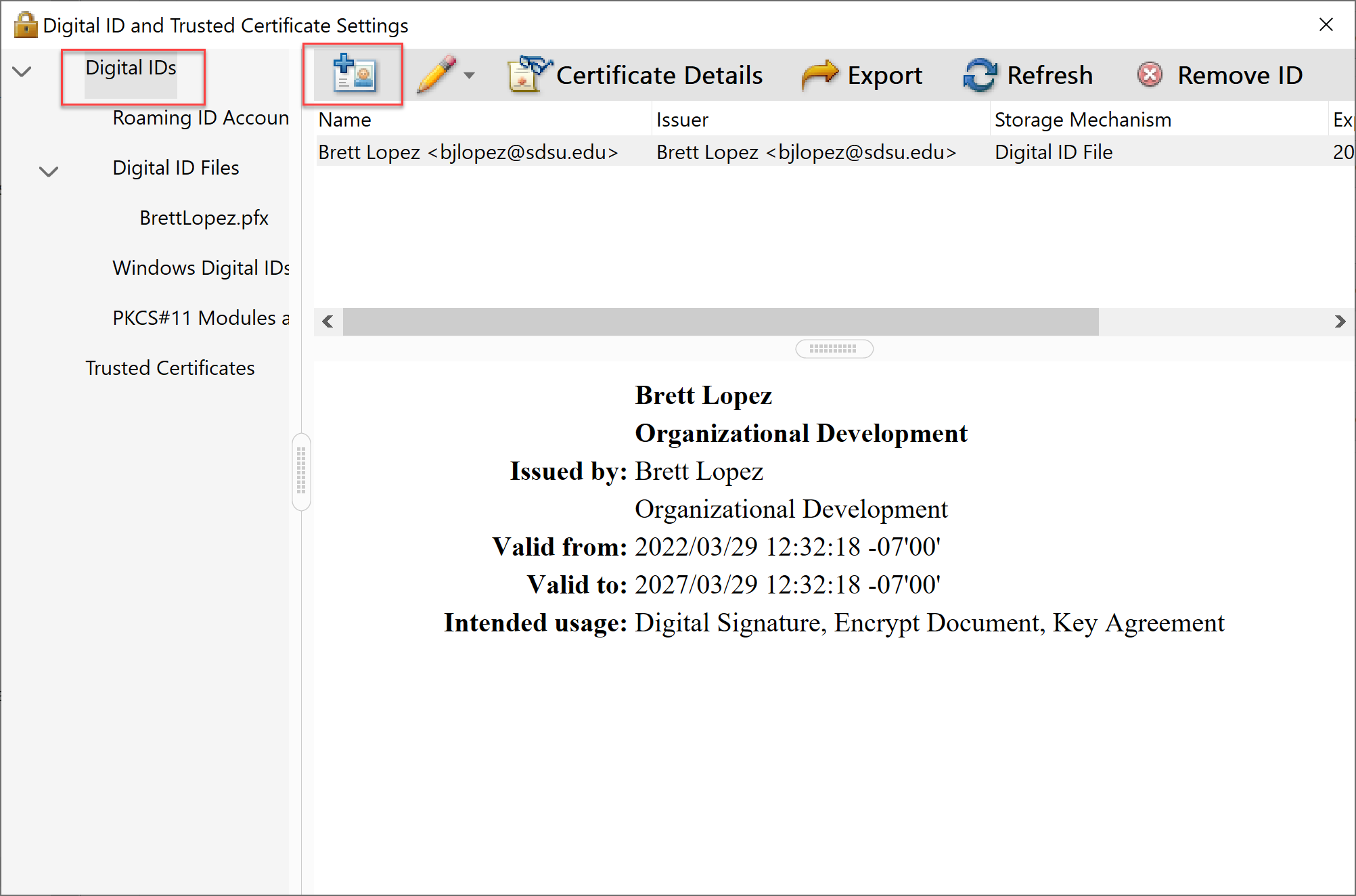Click the Export arrow icon
The height and width of the screenshot is (896, 1356).
coord(819,74)
